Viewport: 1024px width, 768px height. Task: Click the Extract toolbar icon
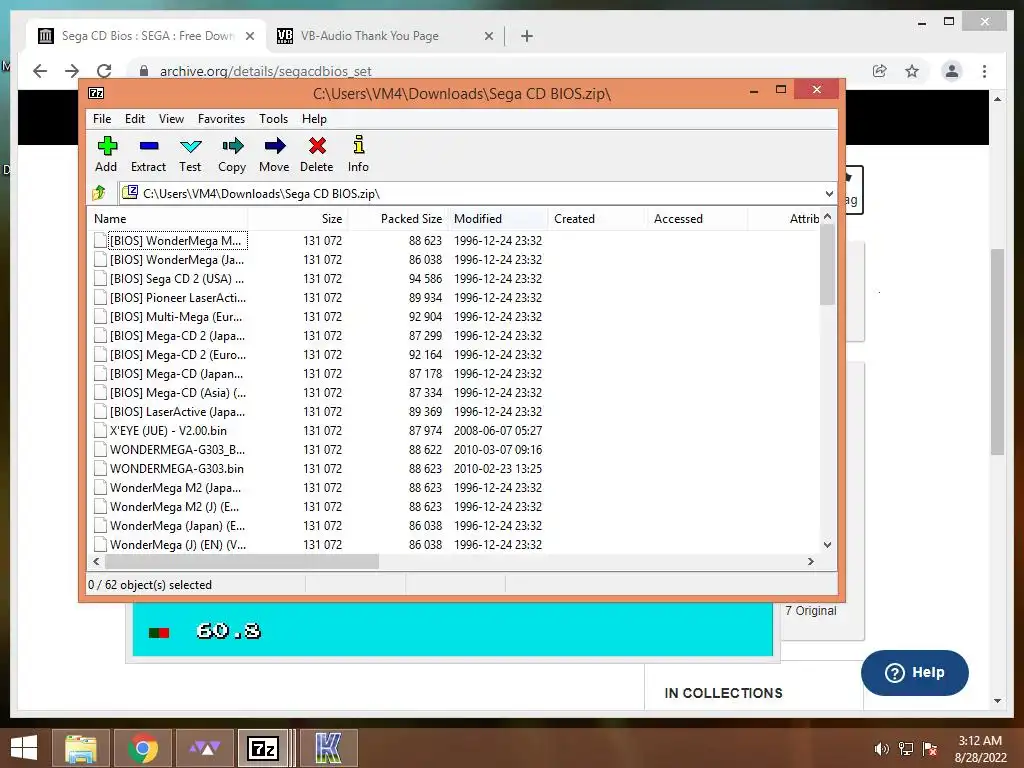(148, 154)
